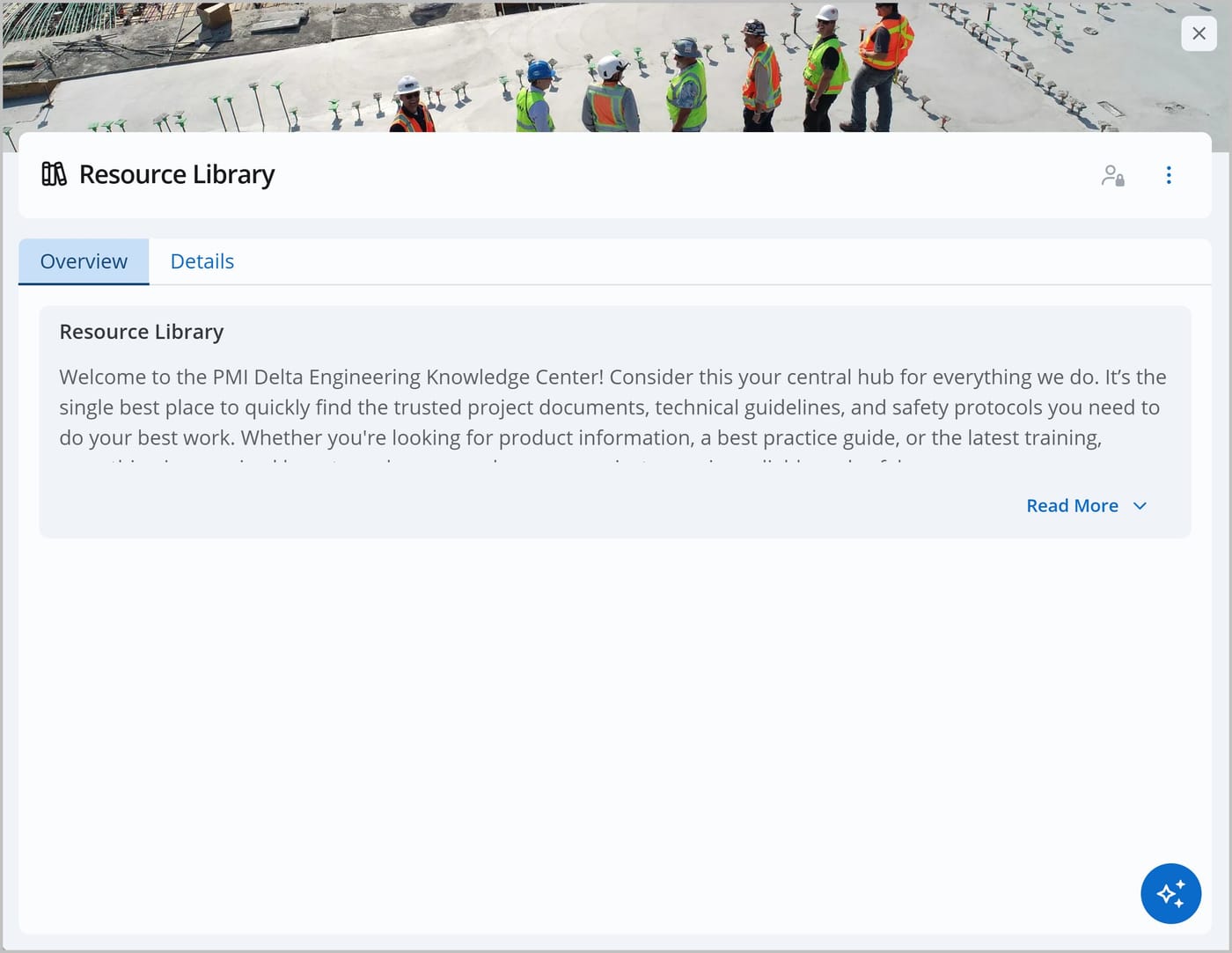
Task: Click the construction workers banner image
Action: click(616, 67)
